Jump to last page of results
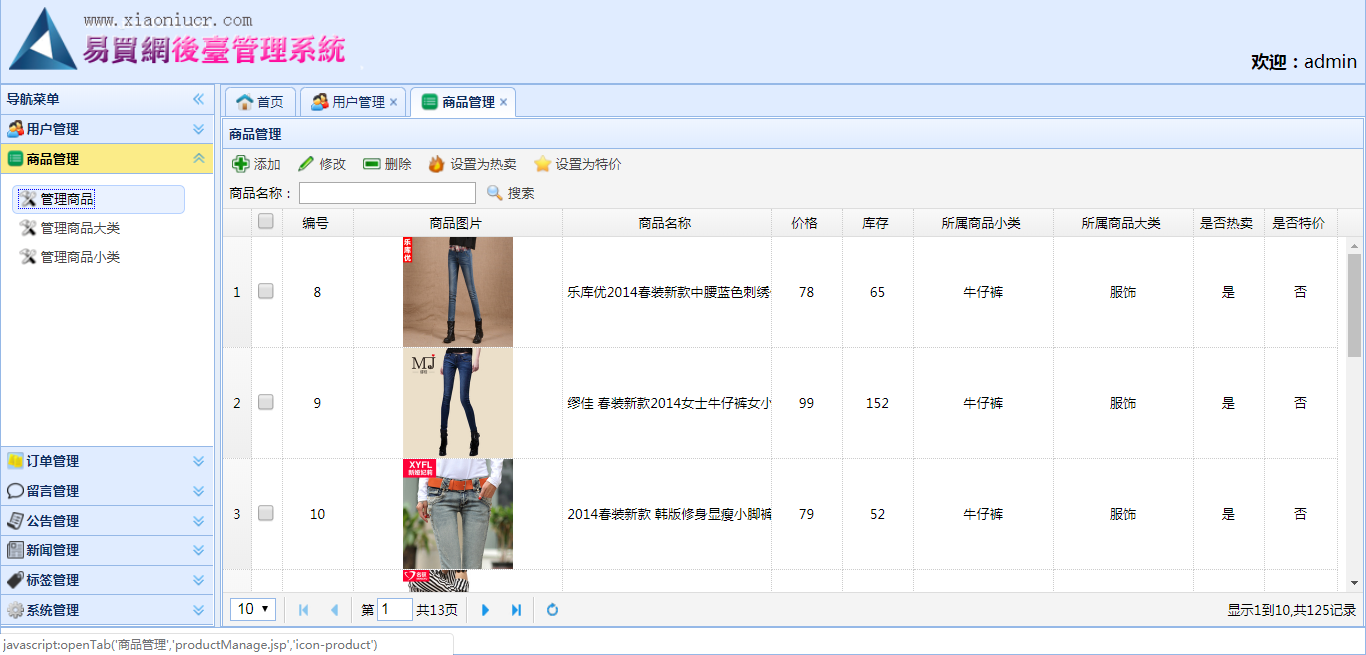The height and width of the screenshot is (655, 1366). point(516,610)
